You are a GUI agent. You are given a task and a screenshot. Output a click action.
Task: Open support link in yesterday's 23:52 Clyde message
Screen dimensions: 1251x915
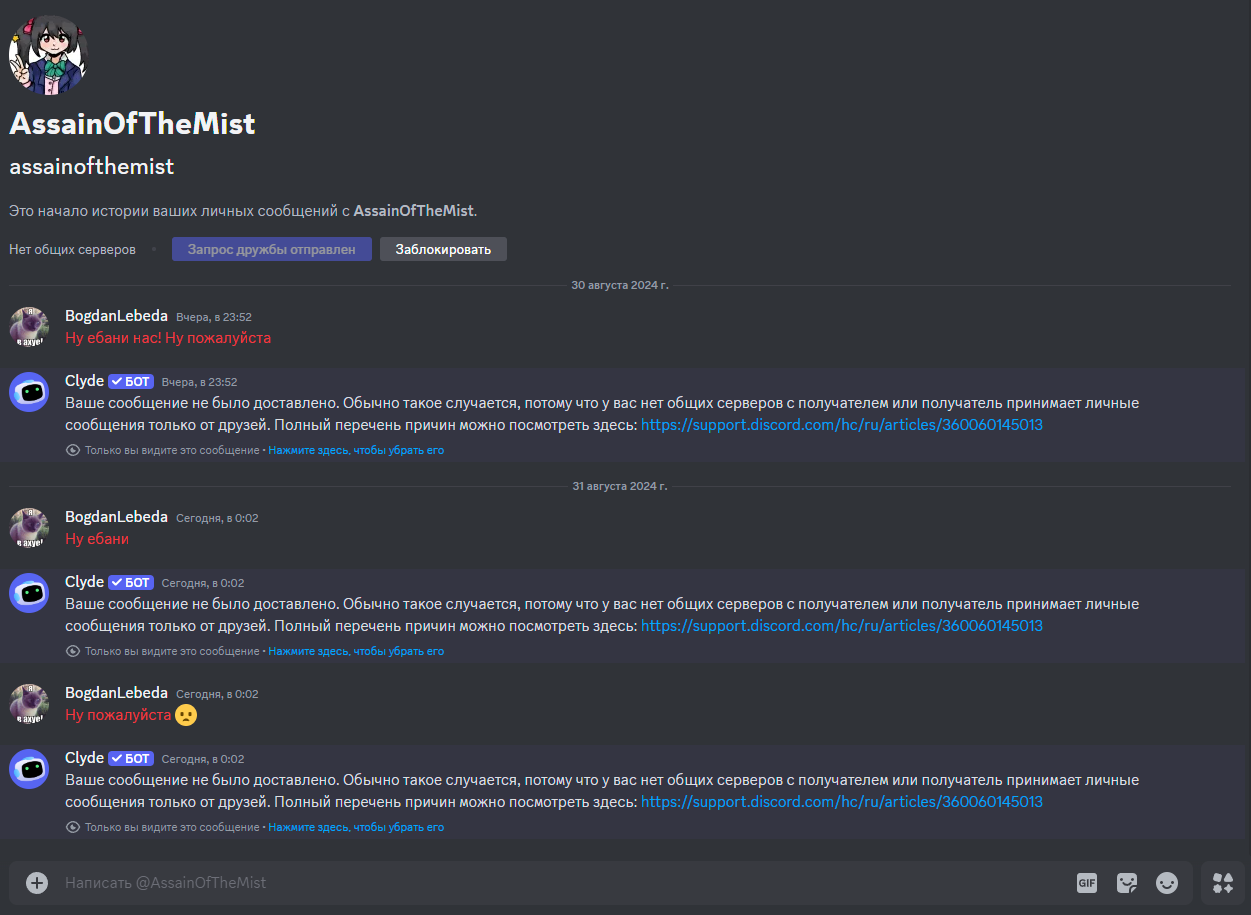pos(841,425)
